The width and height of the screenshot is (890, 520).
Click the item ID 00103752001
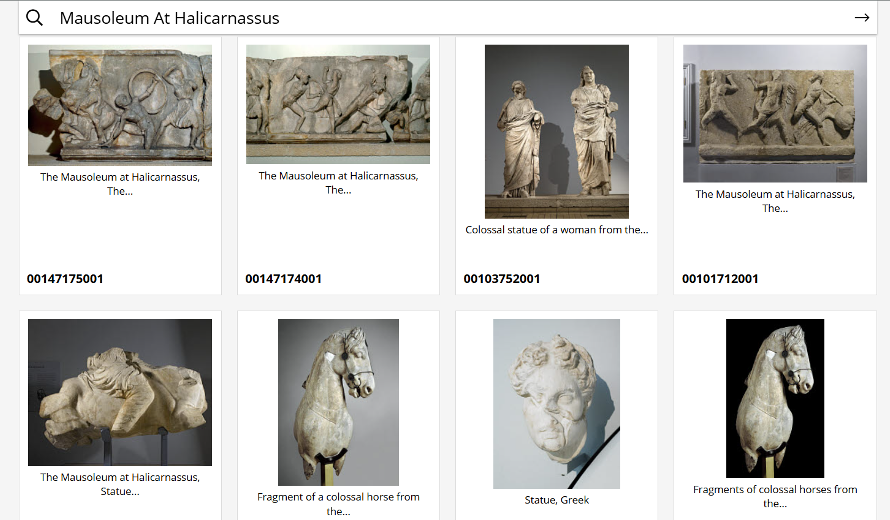(502, 279)
